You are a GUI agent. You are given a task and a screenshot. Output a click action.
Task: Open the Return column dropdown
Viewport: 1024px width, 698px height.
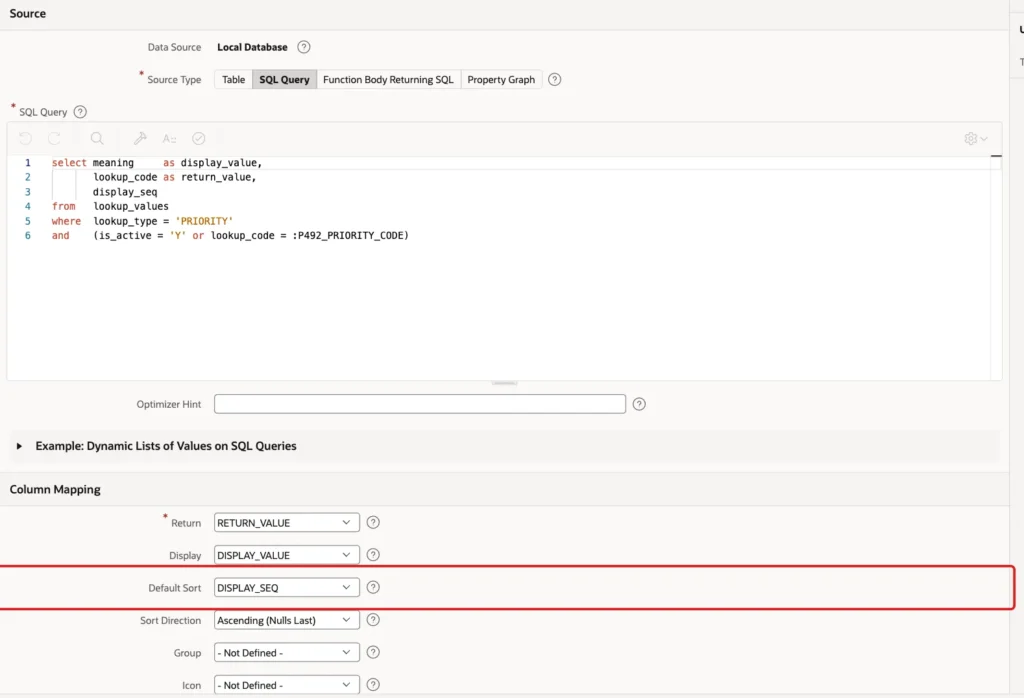[x=287, y=522]
